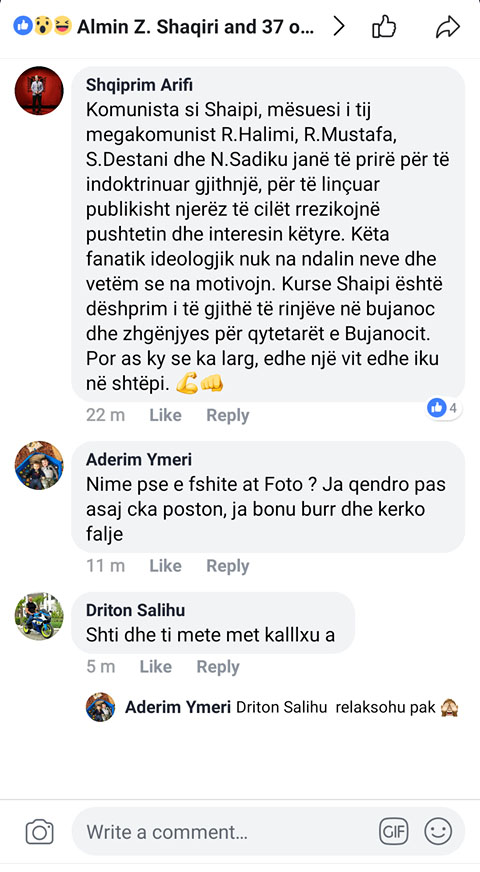Open reactions emoji cluster in header
This screenshot has width=480, height=872.
pos(42,26)
